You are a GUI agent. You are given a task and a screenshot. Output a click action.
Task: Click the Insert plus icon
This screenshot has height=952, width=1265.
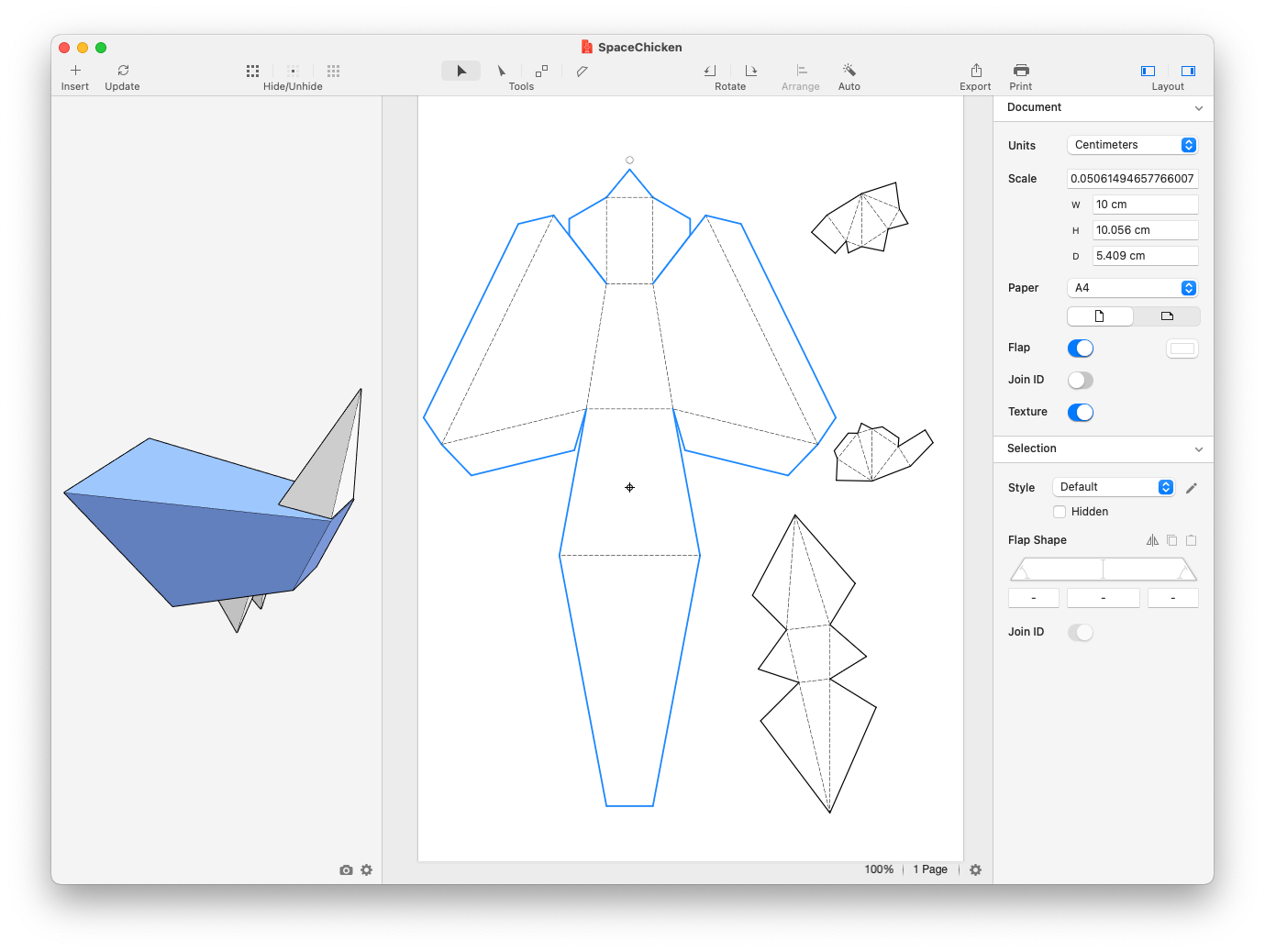[75, 71]
